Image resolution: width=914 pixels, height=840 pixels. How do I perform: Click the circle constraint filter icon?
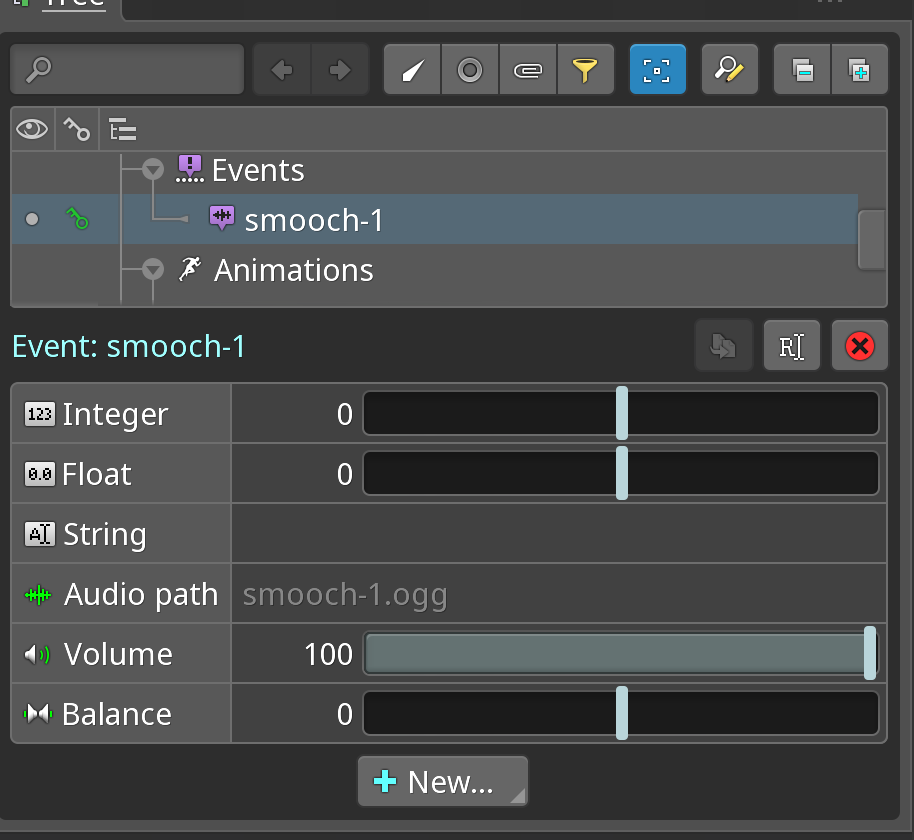[x=470, y=69]
